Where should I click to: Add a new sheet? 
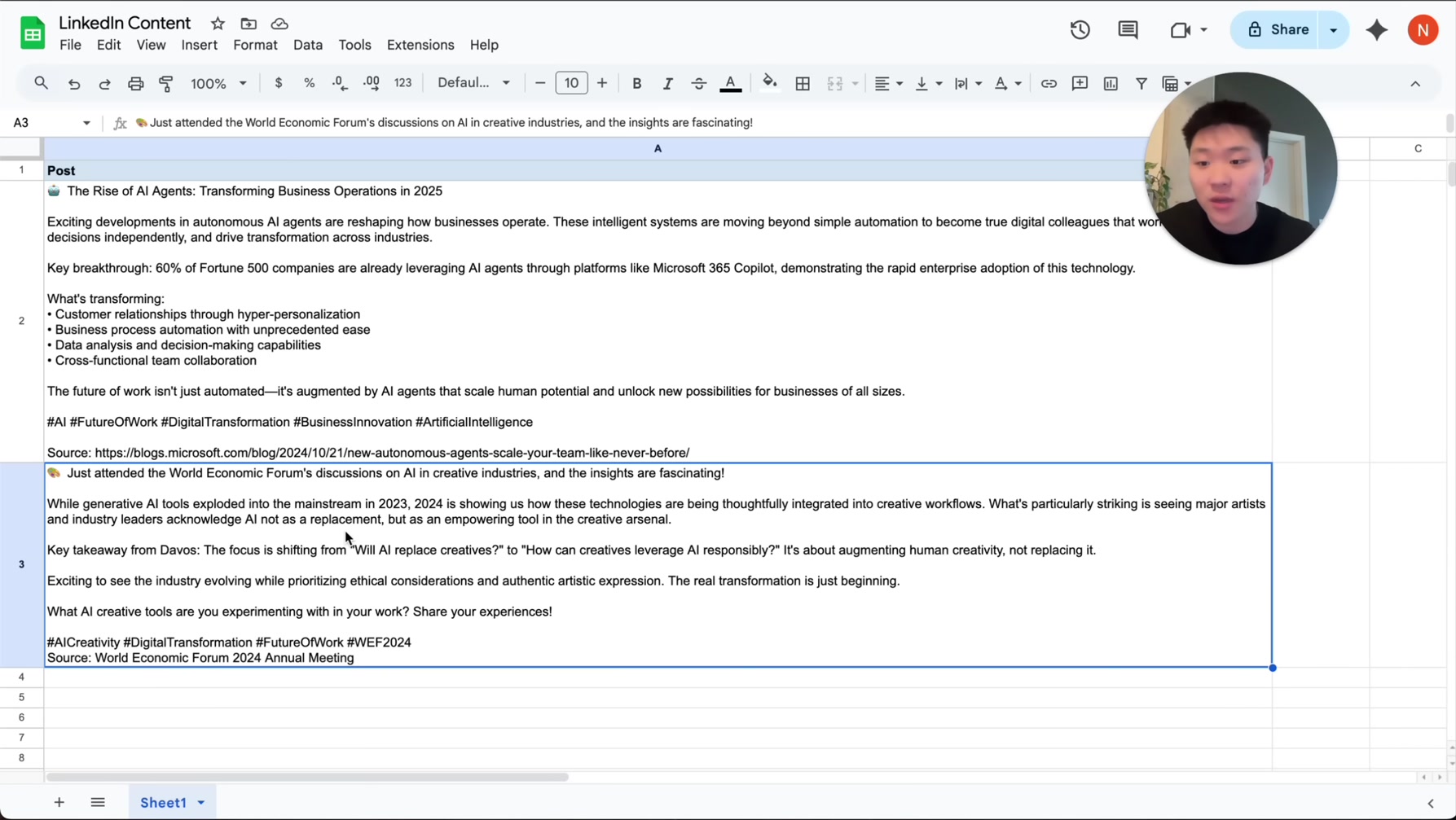(59, 803)
